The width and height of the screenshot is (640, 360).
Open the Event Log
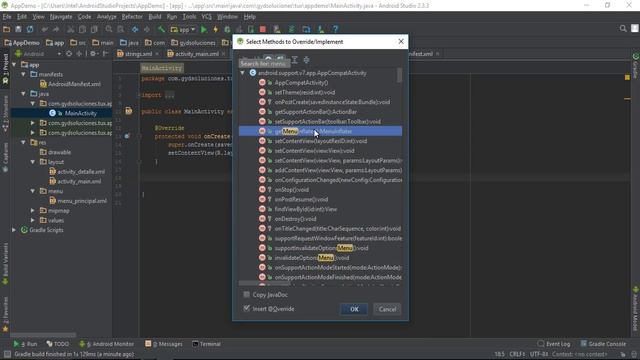(554, 344)
